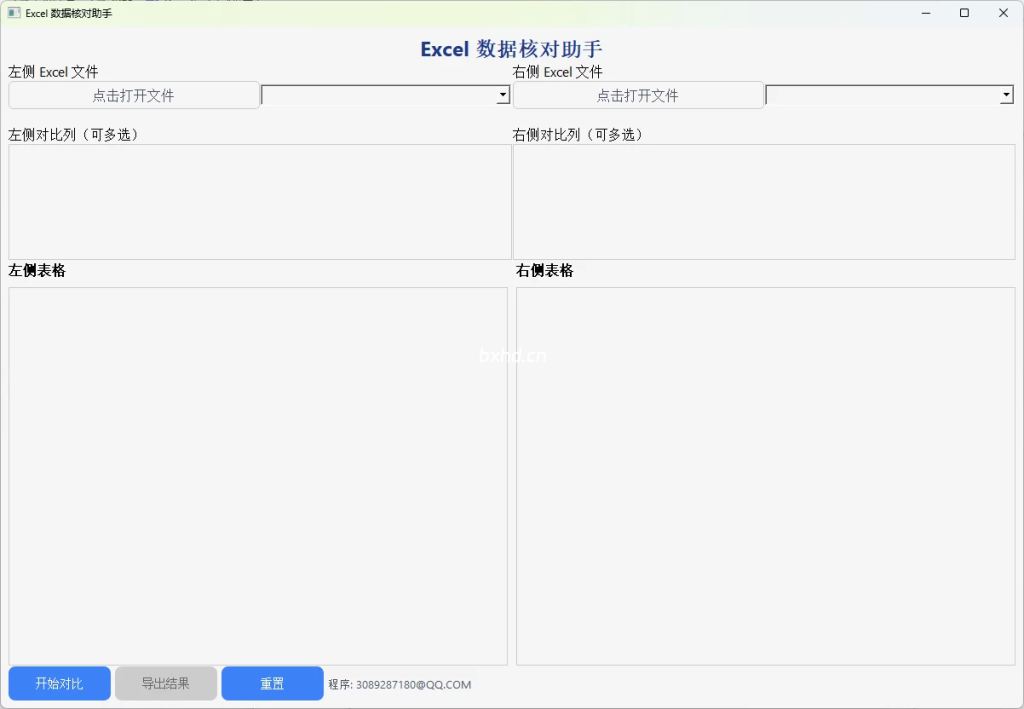Click the app icon in title bar
The height and width of the screenshot is (709, 1024).
click(x=14, y=12)
